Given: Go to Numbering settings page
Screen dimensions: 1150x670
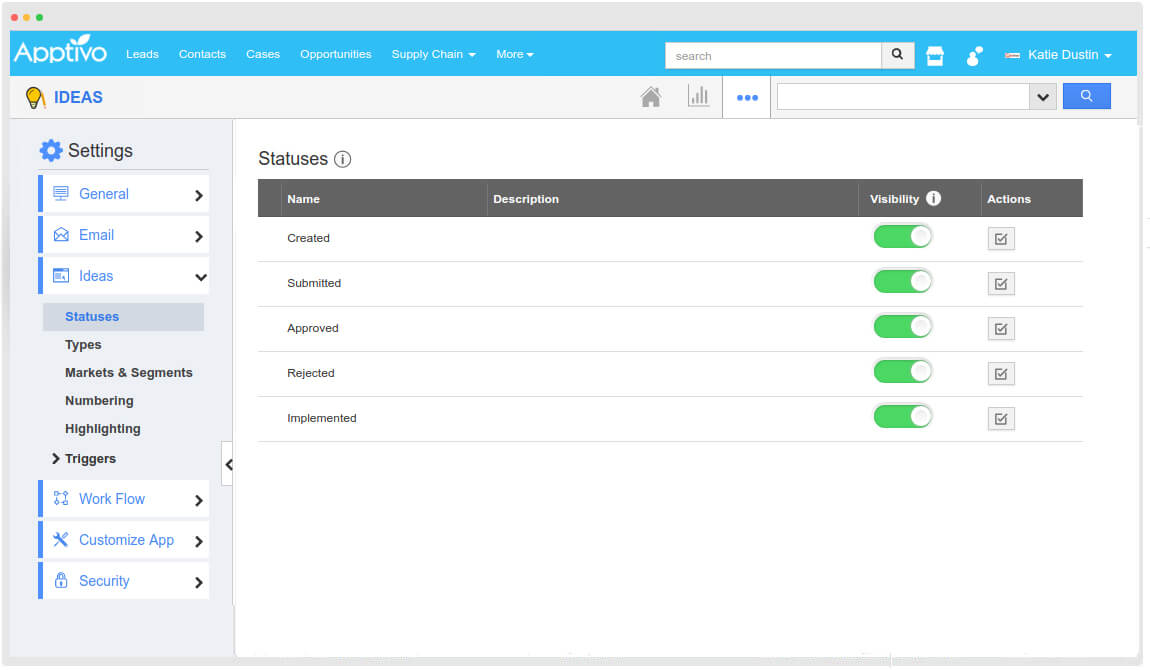Looking at the screenshot, I should 99,401.
